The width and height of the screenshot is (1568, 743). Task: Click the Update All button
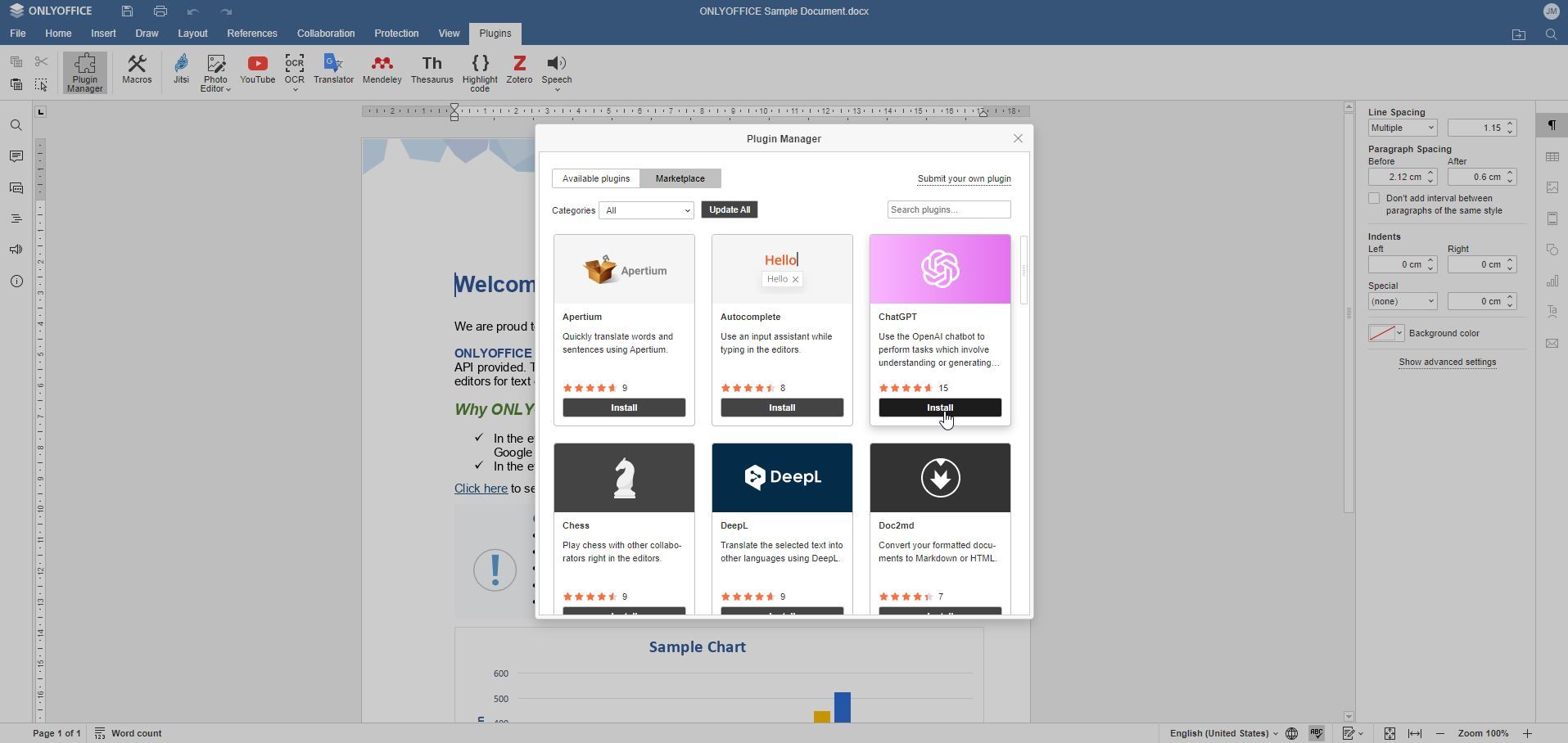tap(729, 209)
